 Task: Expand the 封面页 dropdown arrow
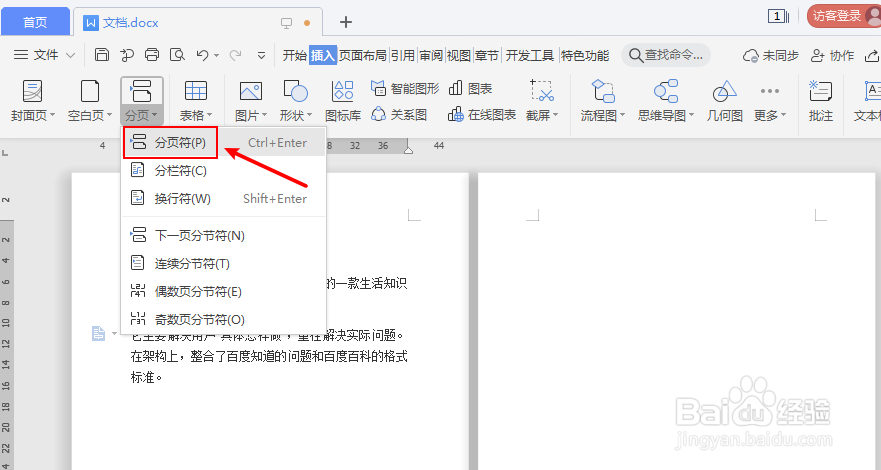click(52, 115)
